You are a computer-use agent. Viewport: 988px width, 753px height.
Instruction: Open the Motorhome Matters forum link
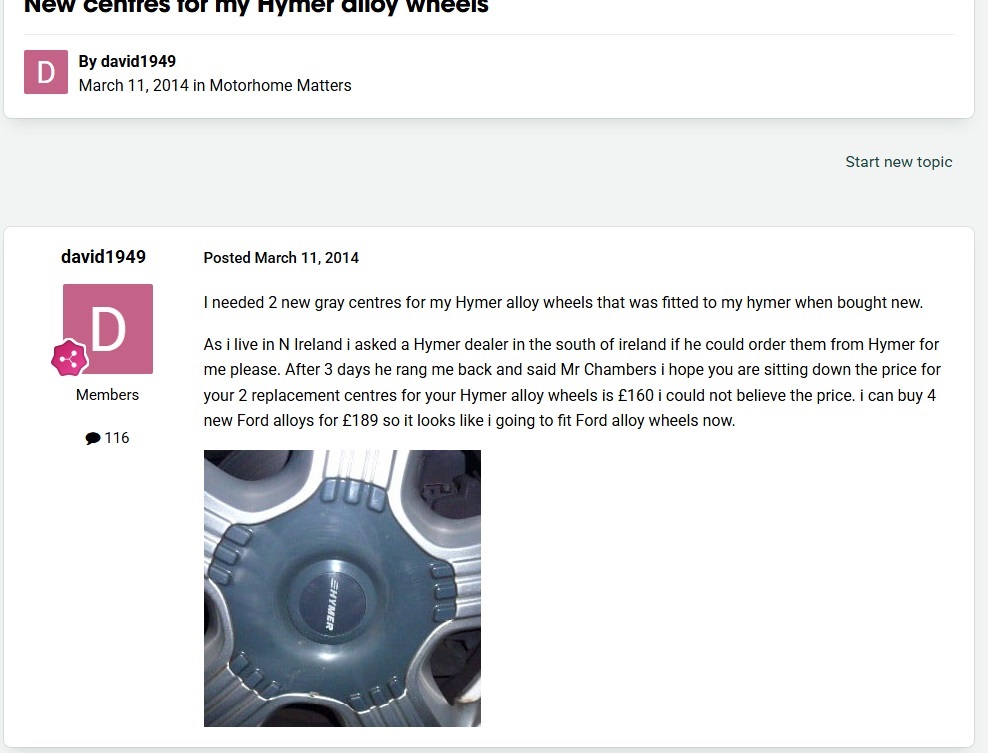(280, 85)
